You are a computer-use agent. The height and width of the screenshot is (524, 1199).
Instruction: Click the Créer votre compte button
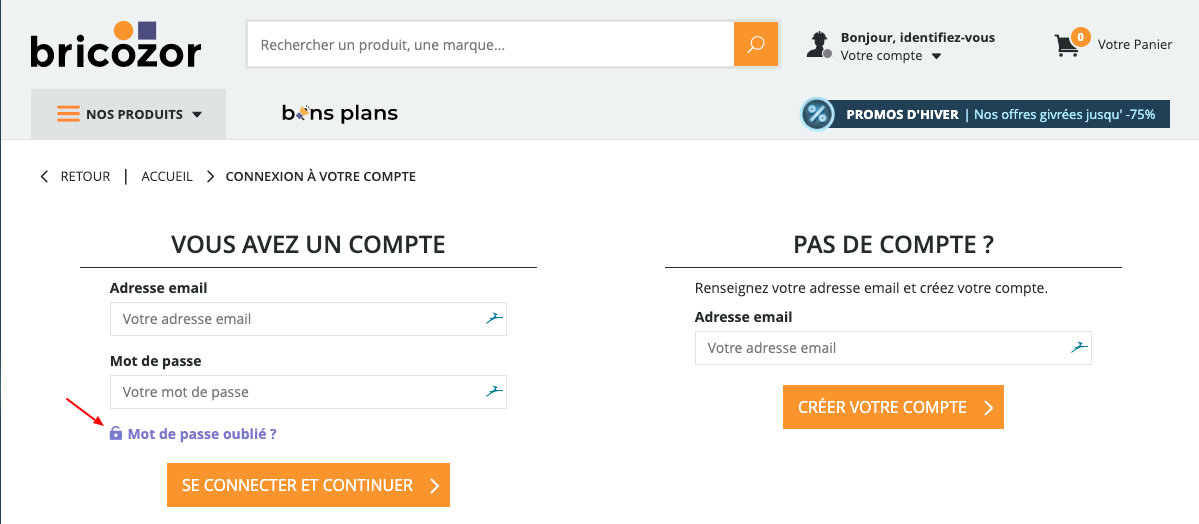(x=893, y=407)
